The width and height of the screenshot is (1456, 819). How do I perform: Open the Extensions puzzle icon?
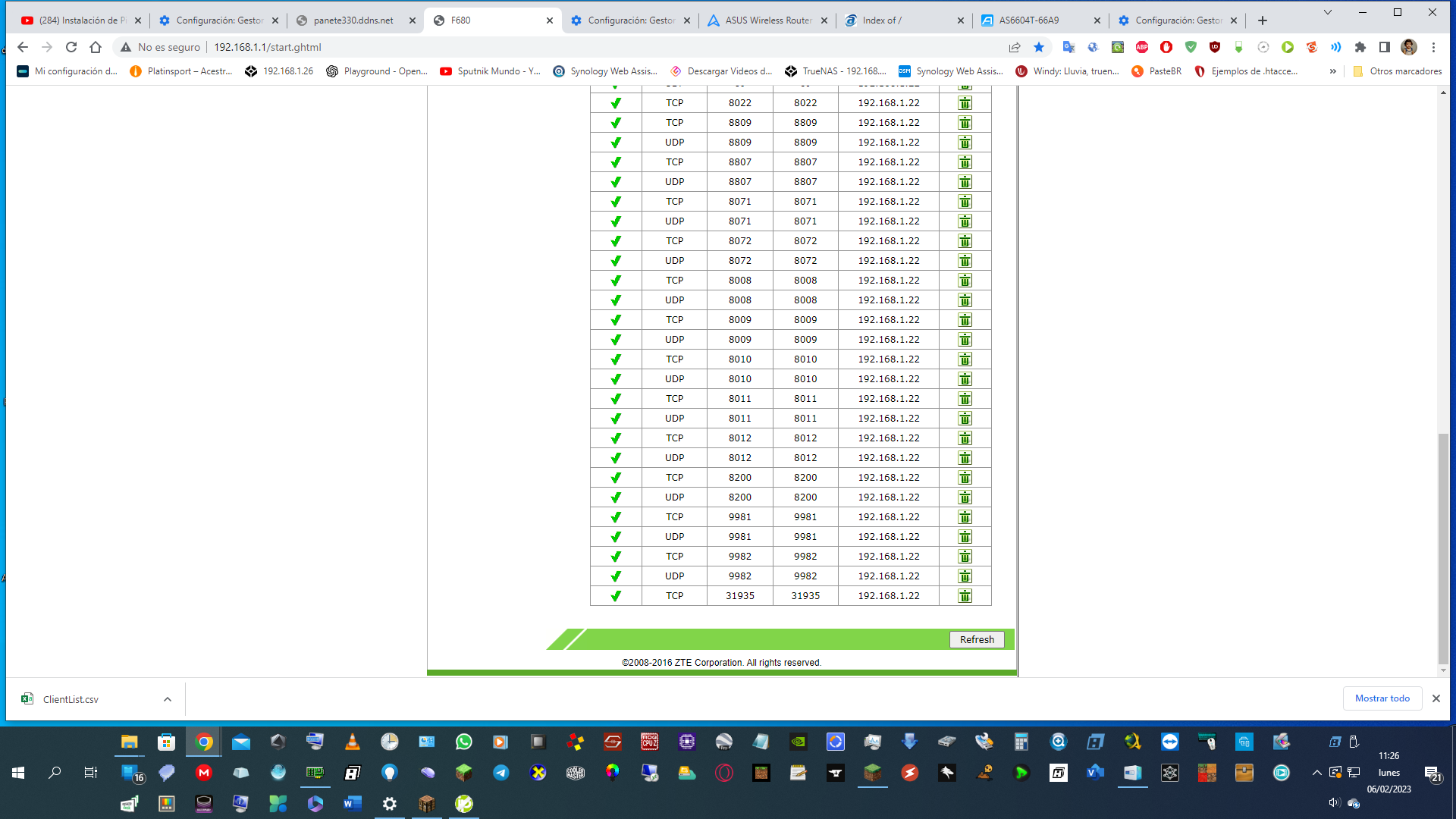pyautogui.click(x=1360, y=47)
